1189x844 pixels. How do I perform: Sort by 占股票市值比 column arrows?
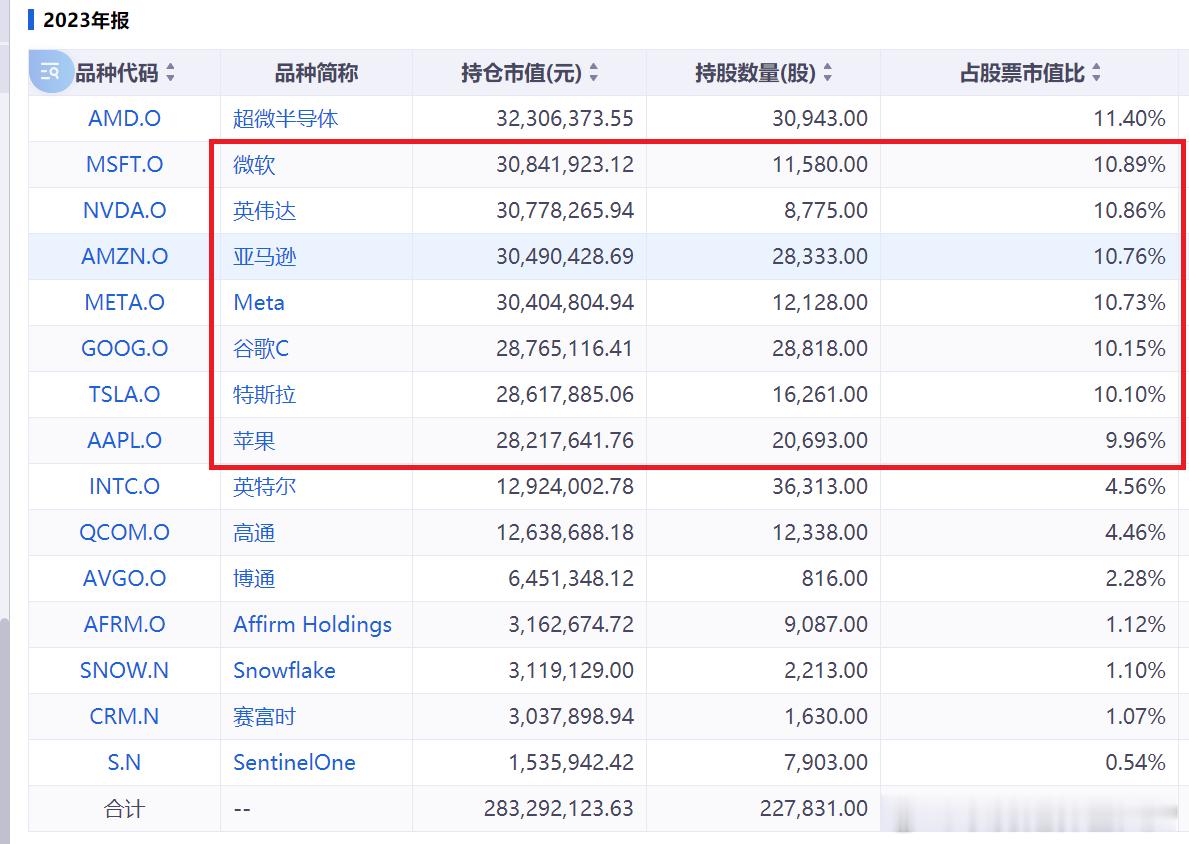click(1096, 73)
